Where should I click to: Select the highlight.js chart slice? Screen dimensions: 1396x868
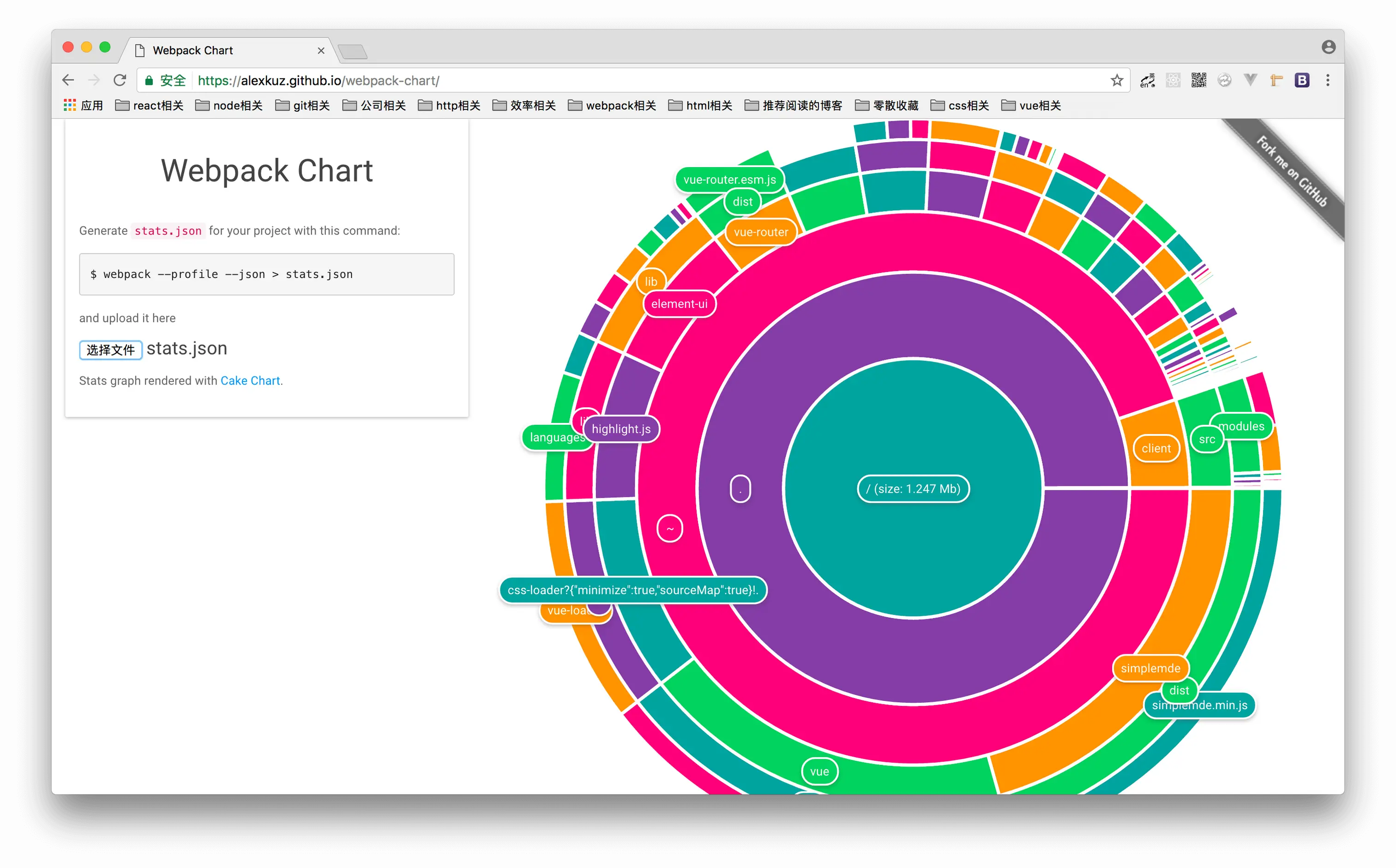click(621, 429)
